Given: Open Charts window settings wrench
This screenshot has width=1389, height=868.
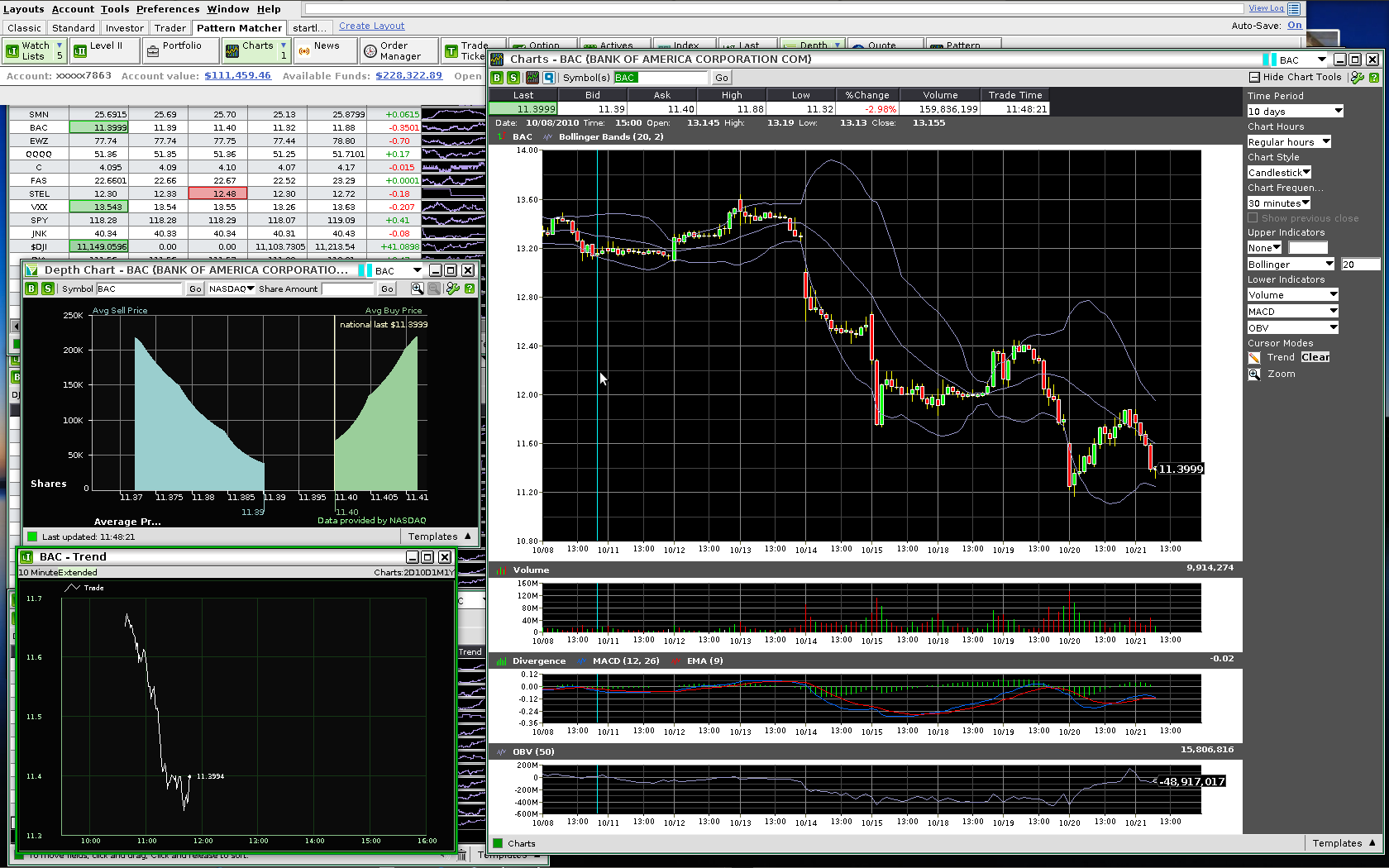Looking at the screenshot, I should click(1357, 78).
